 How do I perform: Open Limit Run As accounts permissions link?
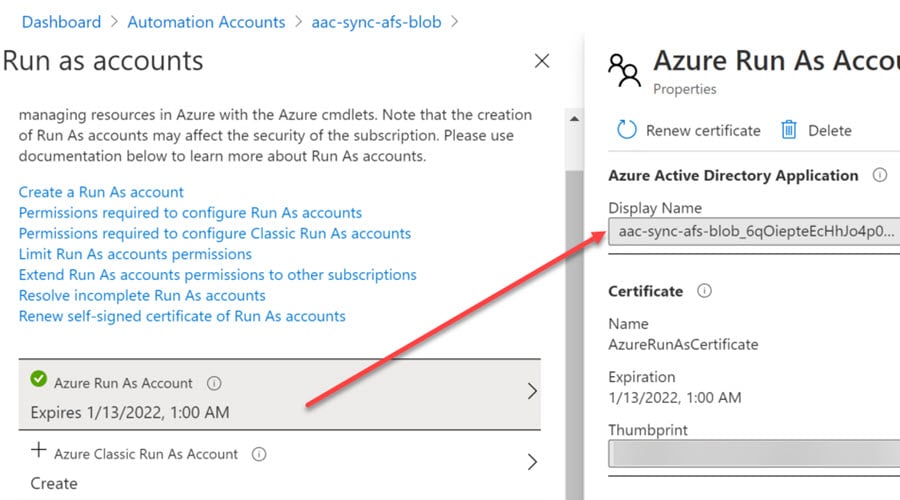135,254
